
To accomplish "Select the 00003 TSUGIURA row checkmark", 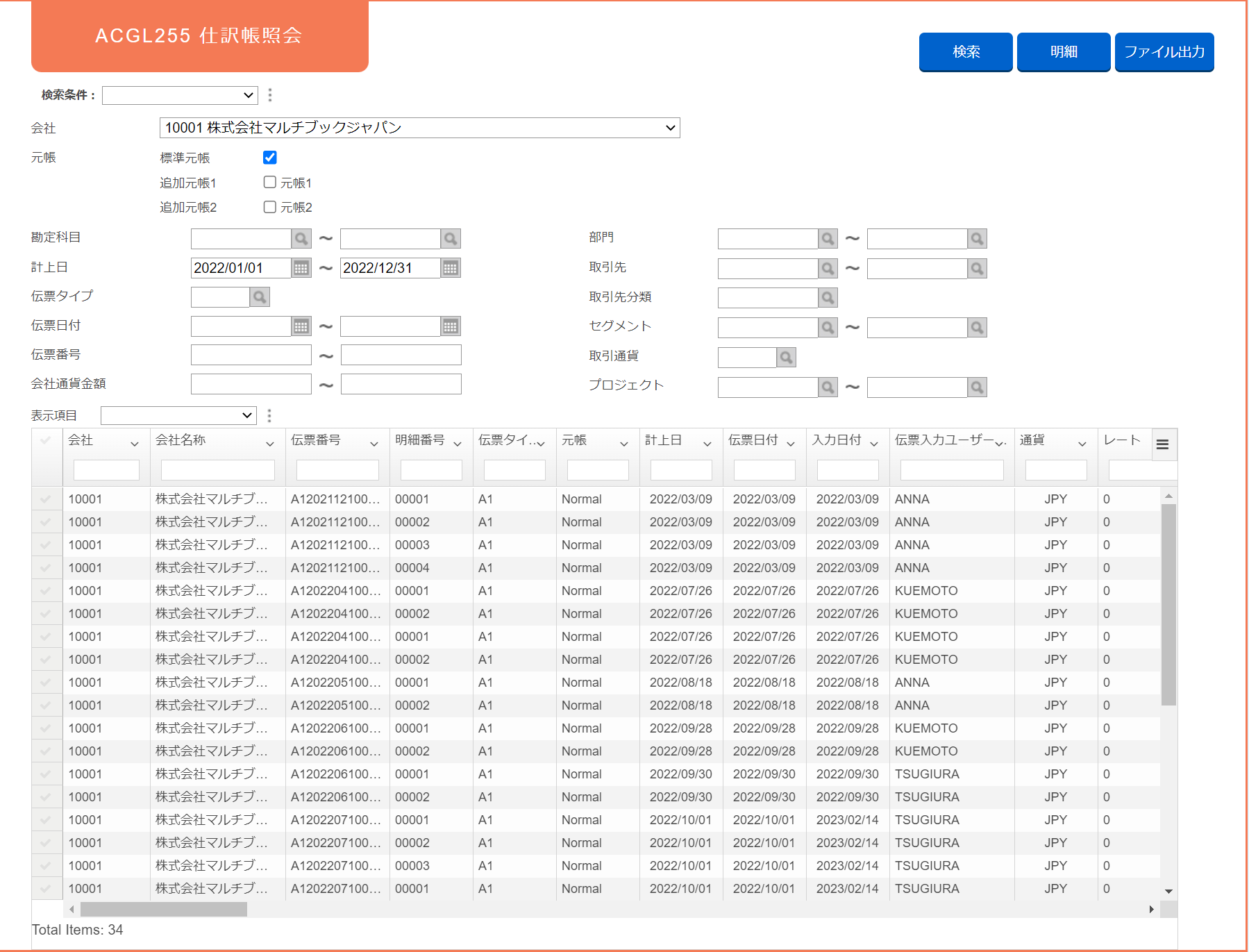I will pyautogui.click(x=46, y=866).
